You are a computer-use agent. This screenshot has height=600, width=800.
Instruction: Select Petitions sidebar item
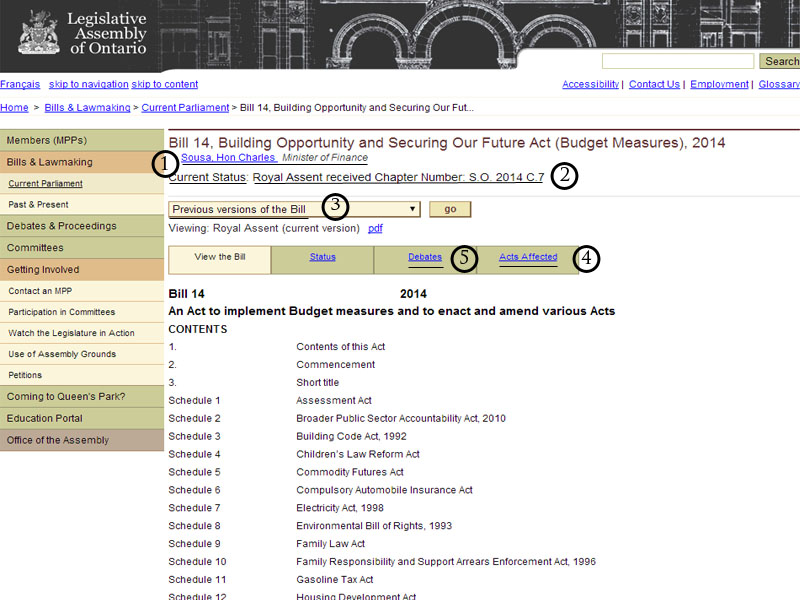[82, 375]
